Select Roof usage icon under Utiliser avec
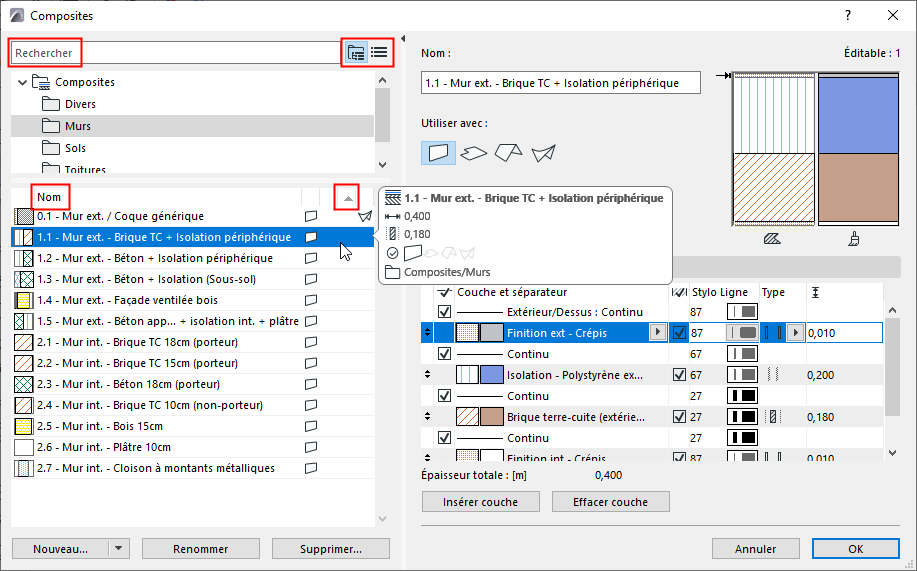 [508, 153]
